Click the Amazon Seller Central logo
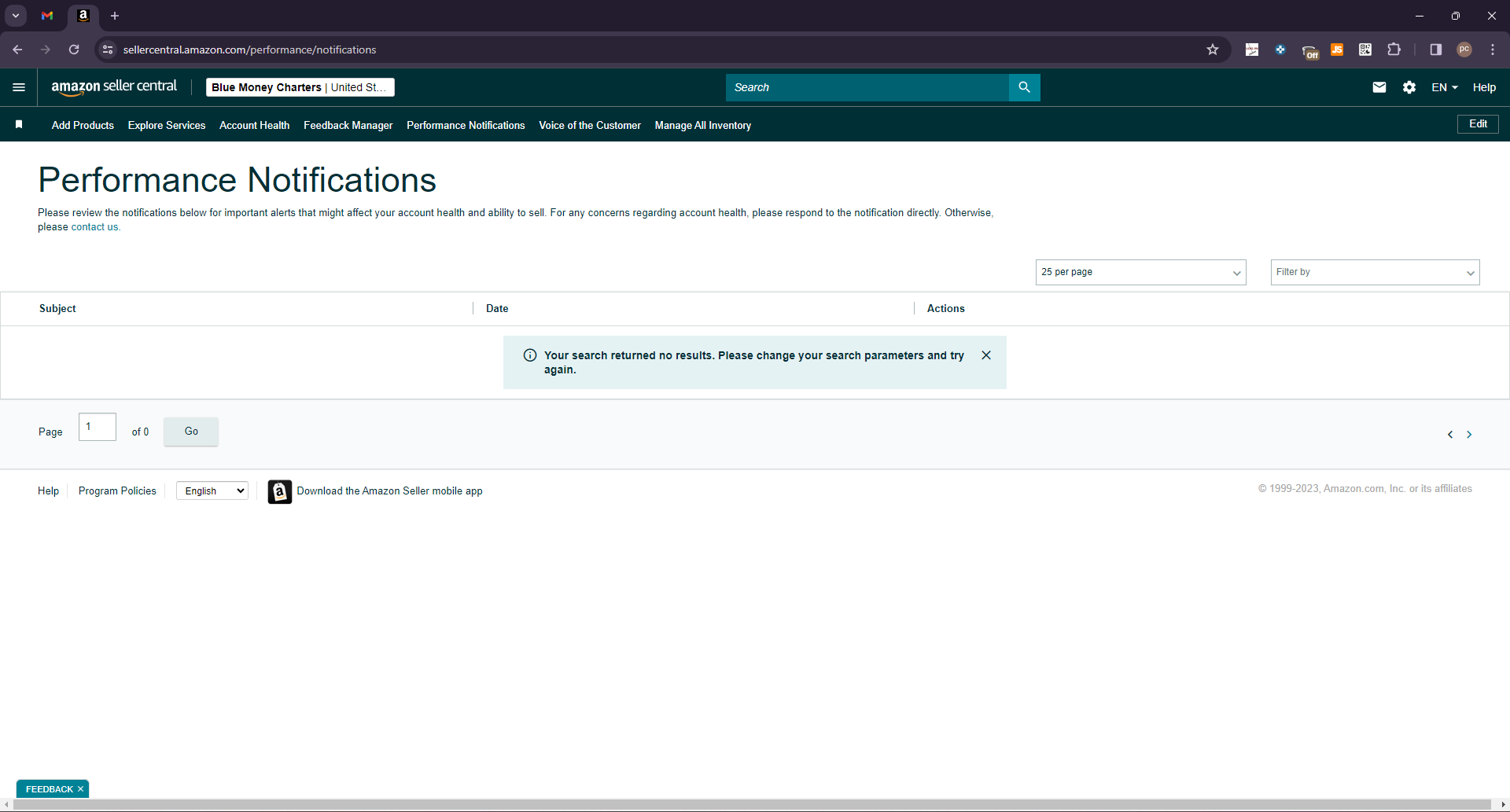Viewport: 1510px width, 812px height. click(114, 87)
